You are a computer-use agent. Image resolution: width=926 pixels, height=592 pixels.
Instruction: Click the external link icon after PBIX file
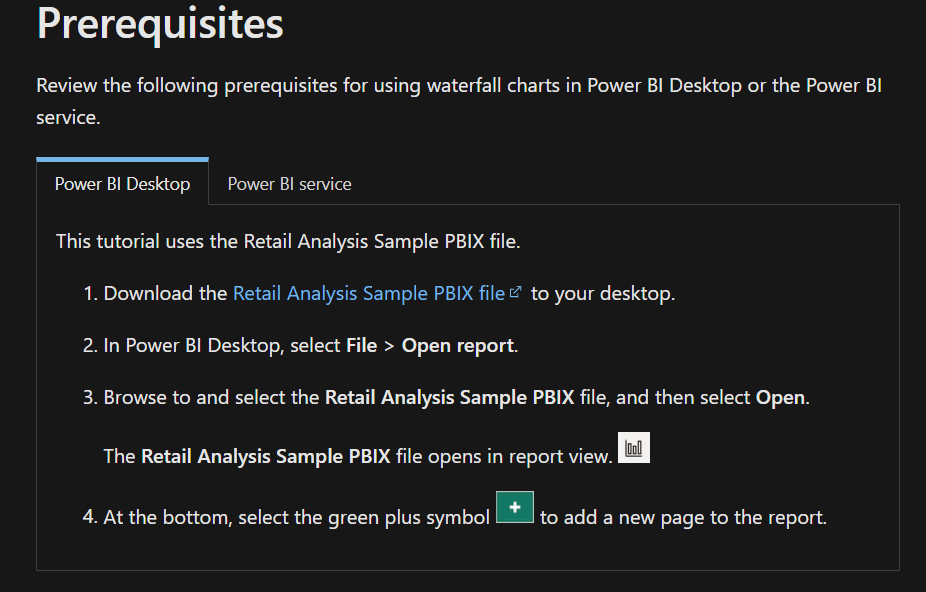(x=516, y=292)
